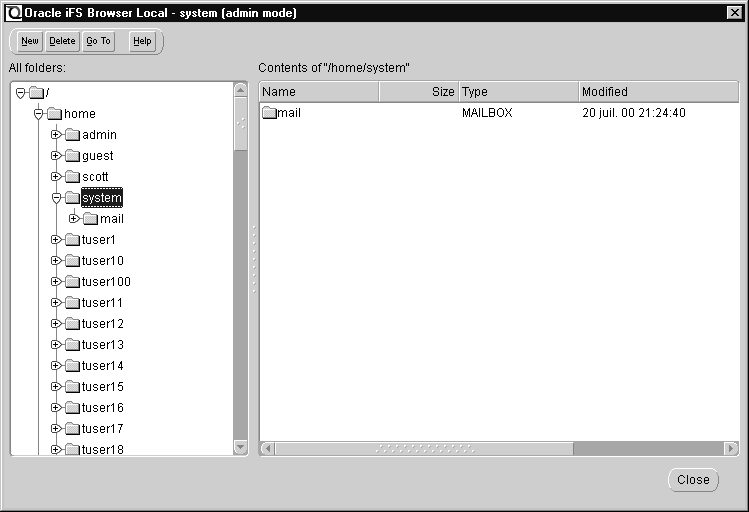Expand the tuser10 folder node

pos(56,261)
